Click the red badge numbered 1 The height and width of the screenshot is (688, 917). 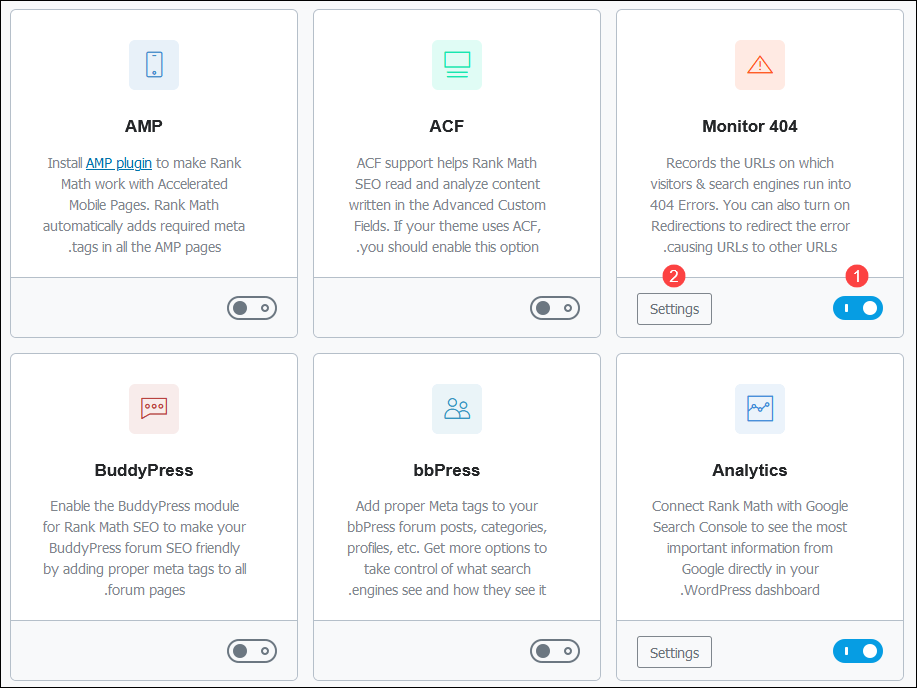tap(856, 274)
